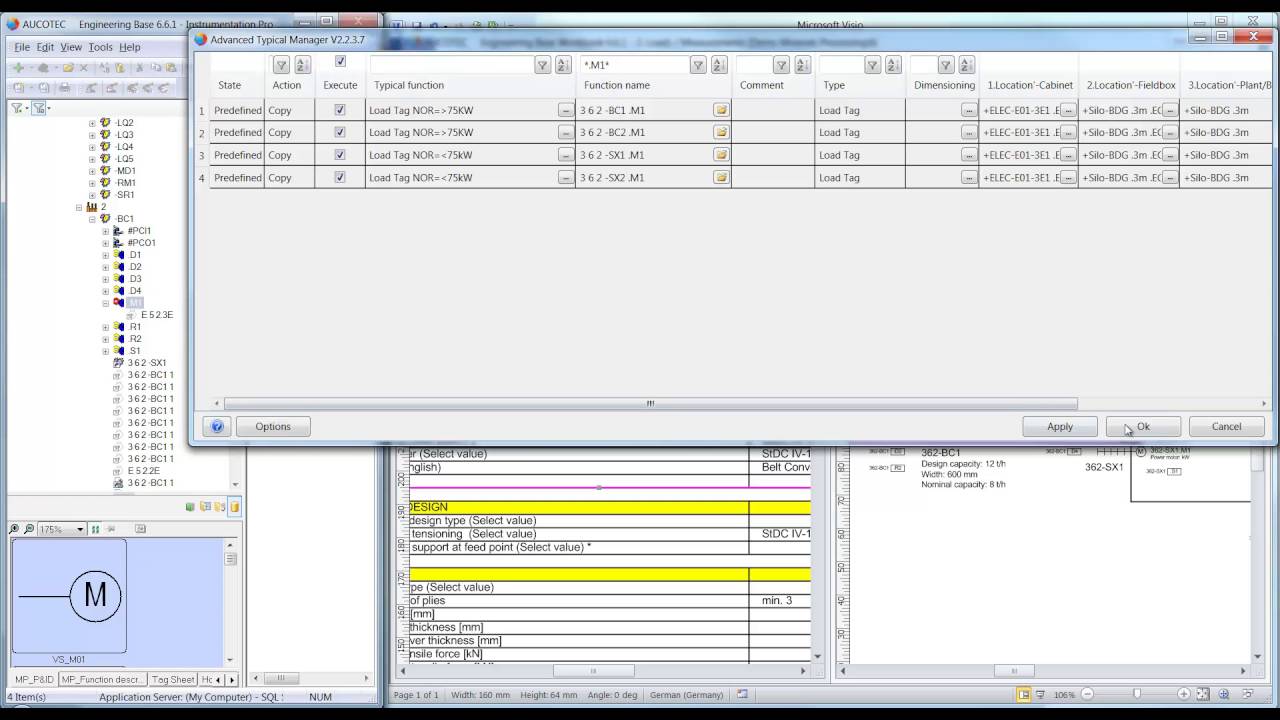Open Edit menu in Engineering Base
This screenshot has width=1280, height=720.
45,47
